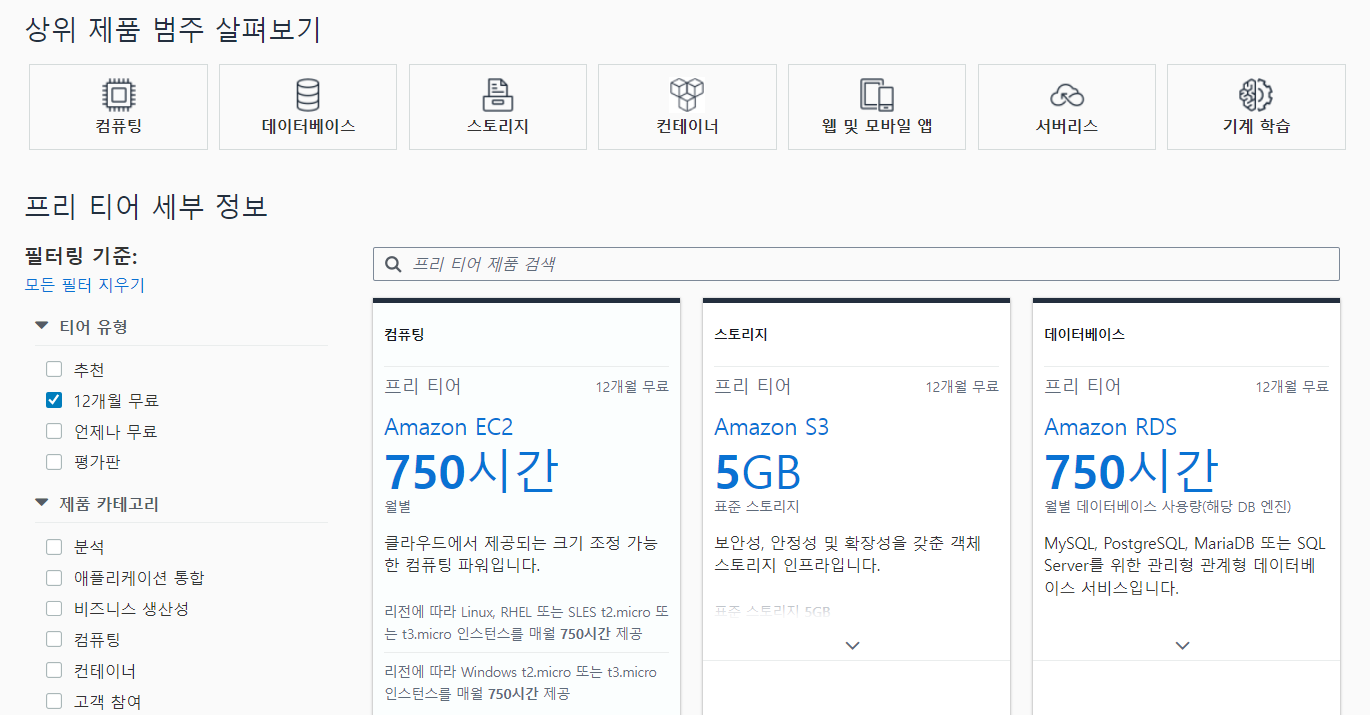This screenshot has width=1370, height=715.
Task: Click the Windows t2.micro detail text
Action: 520,683
